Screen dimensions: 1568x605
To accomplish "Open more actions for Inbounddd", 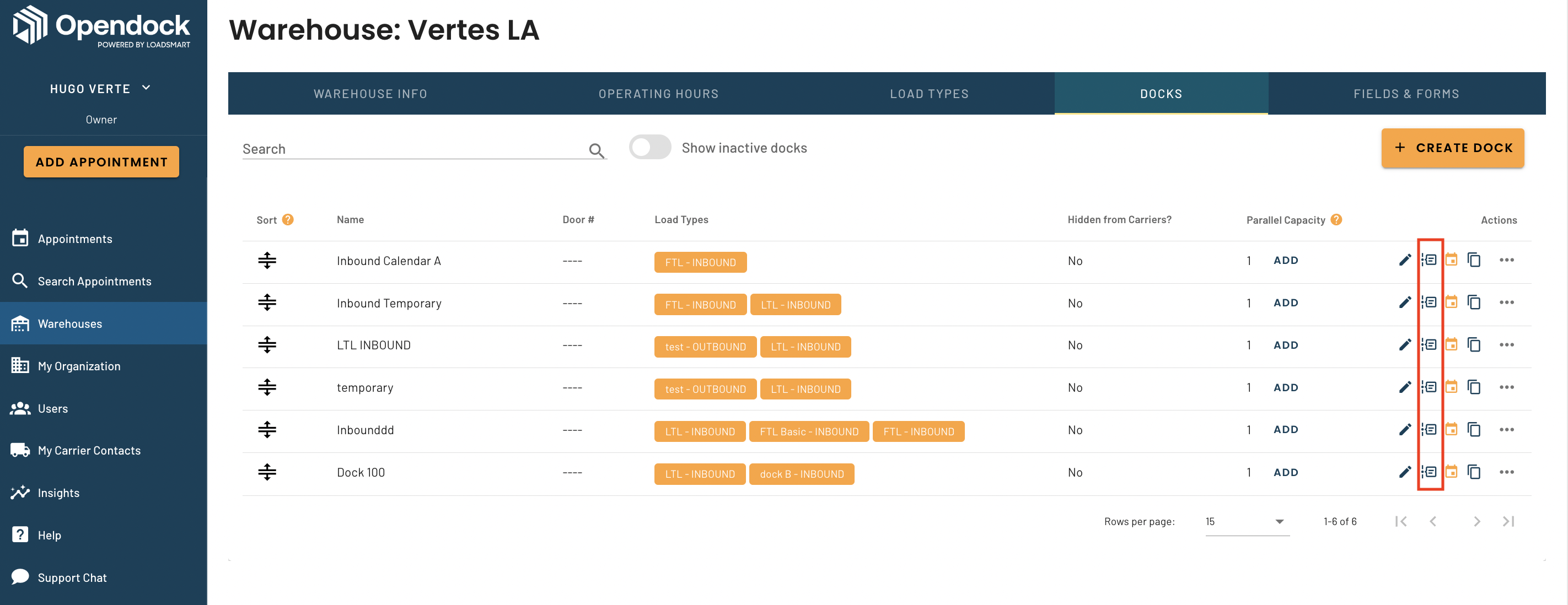I will click(x=1506, y=429).
